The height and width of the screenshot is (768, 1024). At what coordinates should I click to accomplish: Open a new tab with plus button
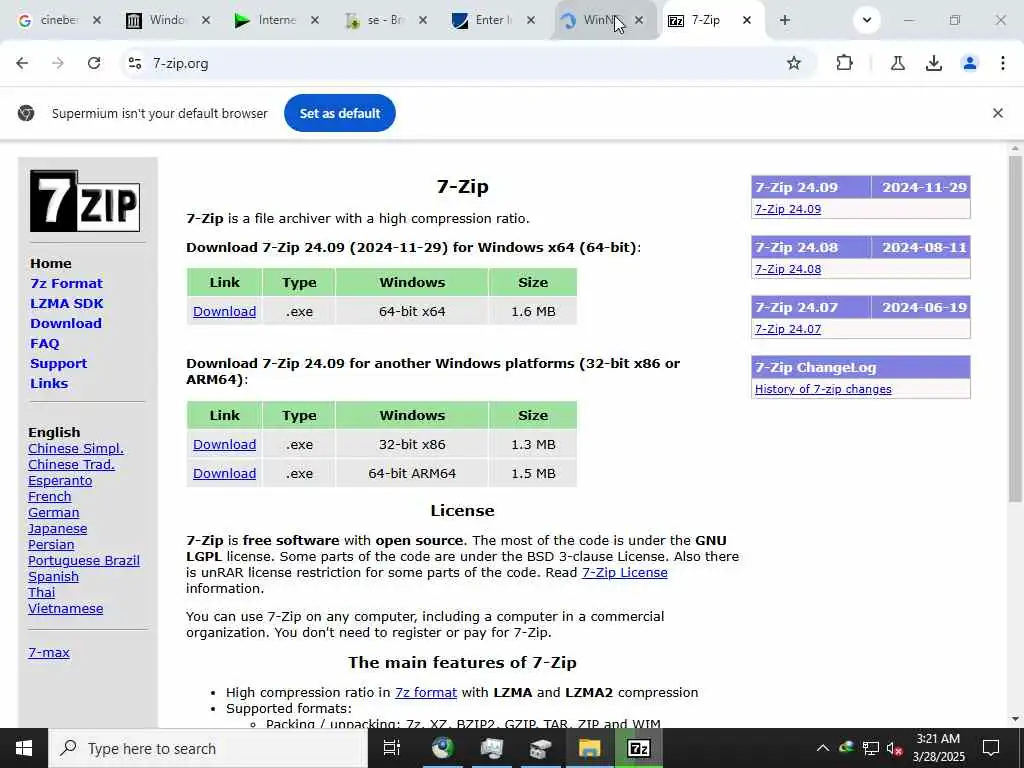click(x=784, y=20)
